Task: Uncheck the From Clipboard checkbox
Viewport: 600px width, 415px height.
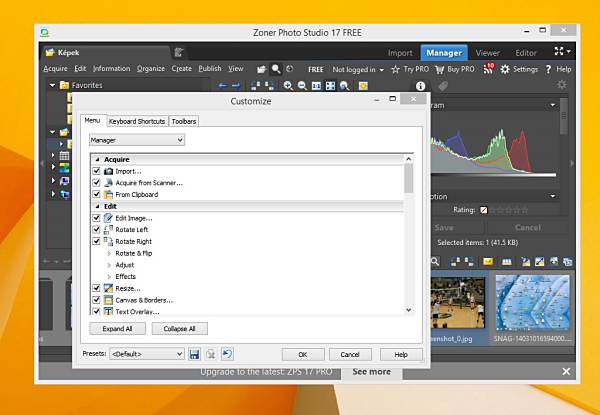Action: click(x=96, y=194)
